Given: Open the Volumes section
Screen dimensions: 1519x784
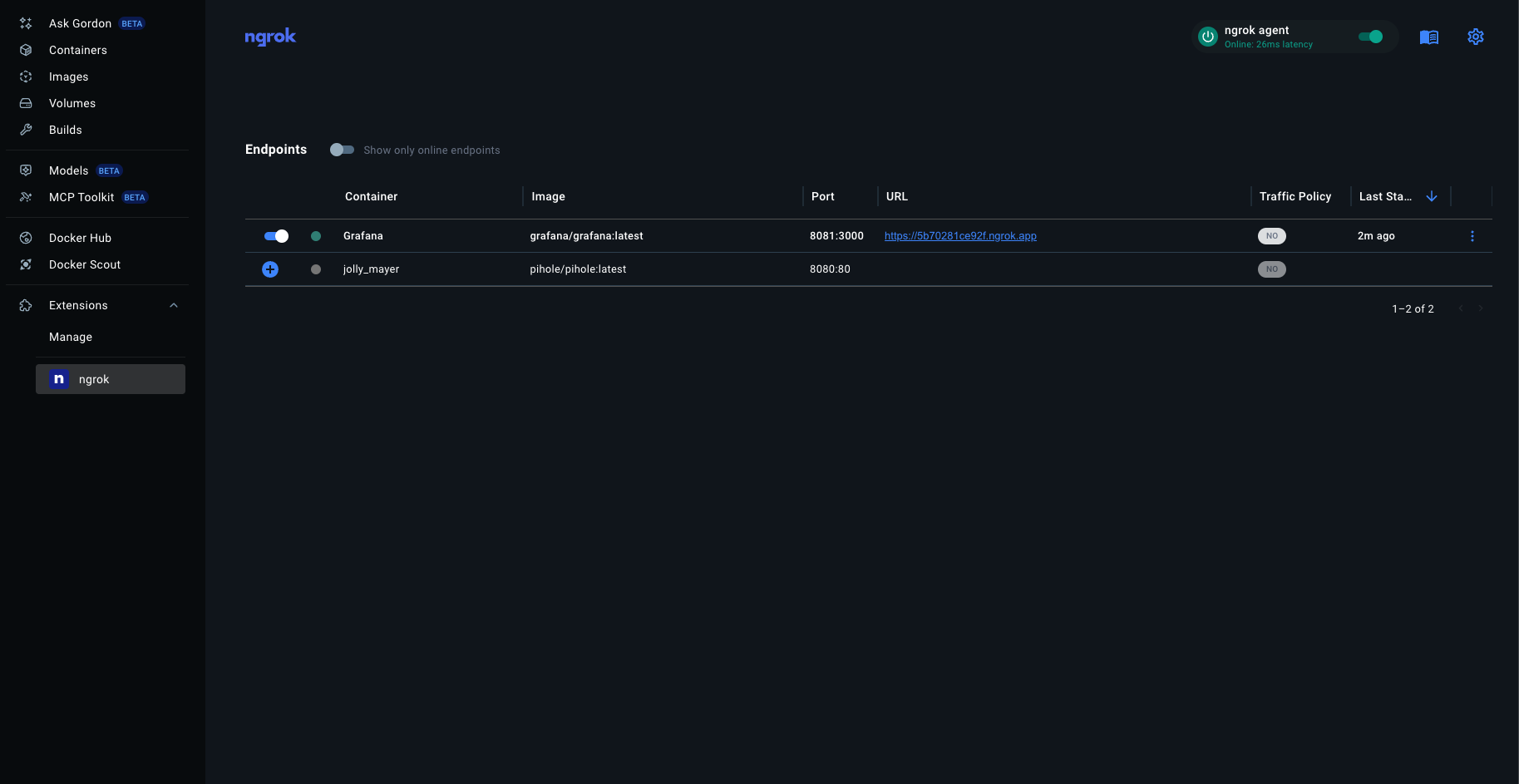Looking at the screenshot, I should [72, 103].
